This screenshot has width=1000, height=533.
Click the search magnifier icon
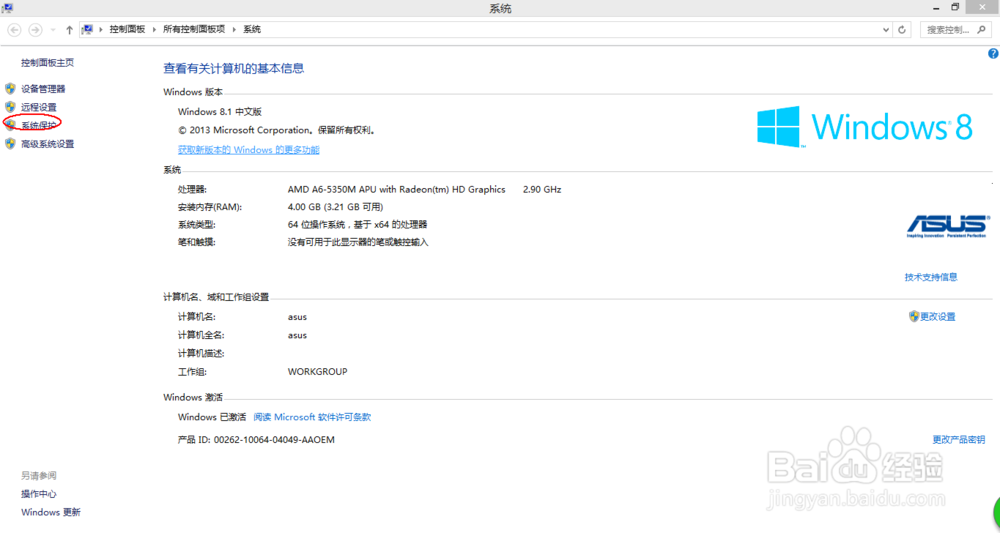tap(982, 29)
